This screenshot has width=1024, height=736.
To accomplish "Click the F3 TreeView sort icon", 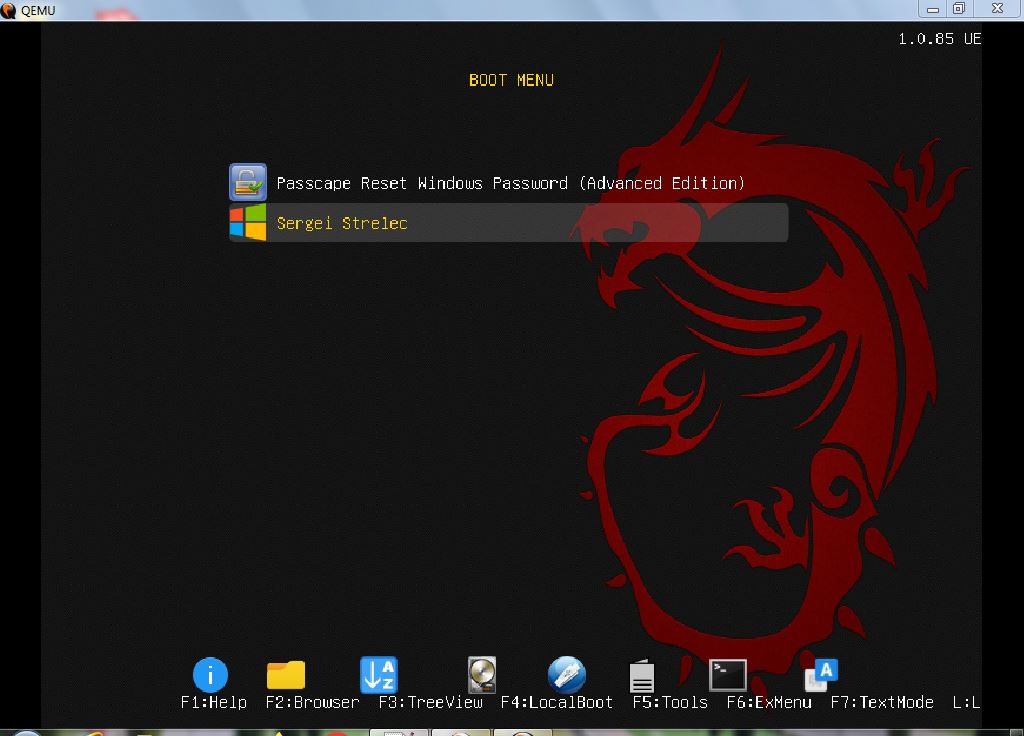I will coord(379,675).
